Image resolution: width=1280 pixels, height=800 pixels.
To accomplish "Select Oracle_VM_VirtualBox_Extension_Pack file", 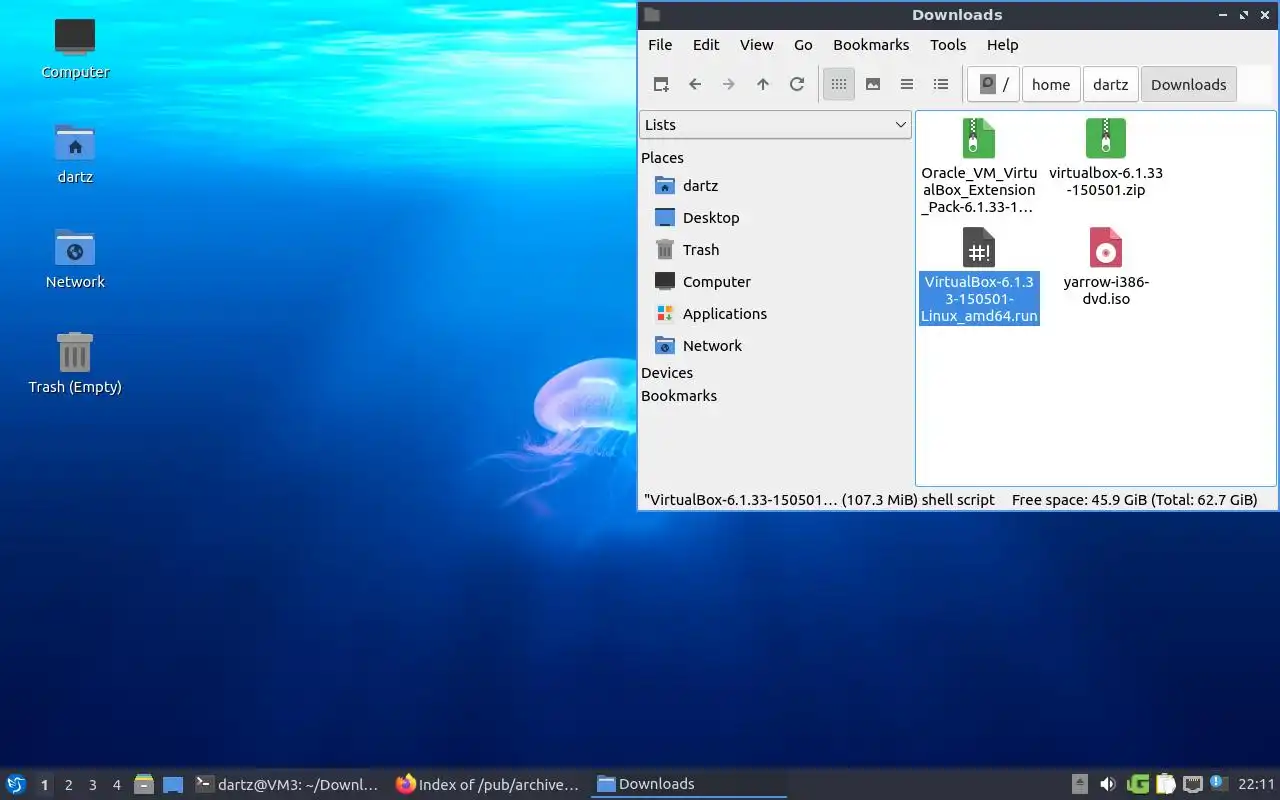I will point(979,167).
